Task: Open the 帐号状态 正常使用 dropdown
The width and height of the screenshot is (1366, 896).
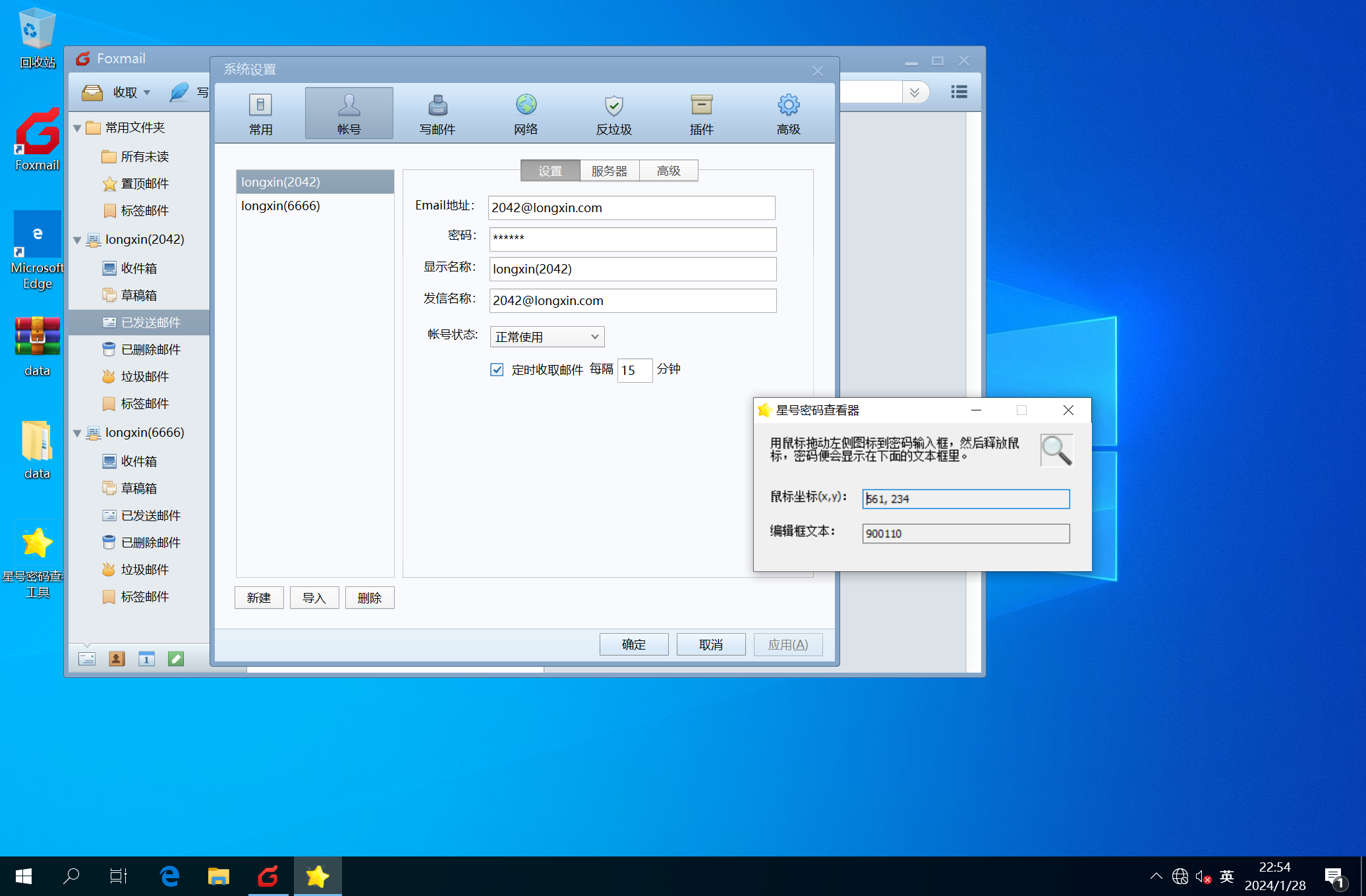Action: click(x=547, y=337)
